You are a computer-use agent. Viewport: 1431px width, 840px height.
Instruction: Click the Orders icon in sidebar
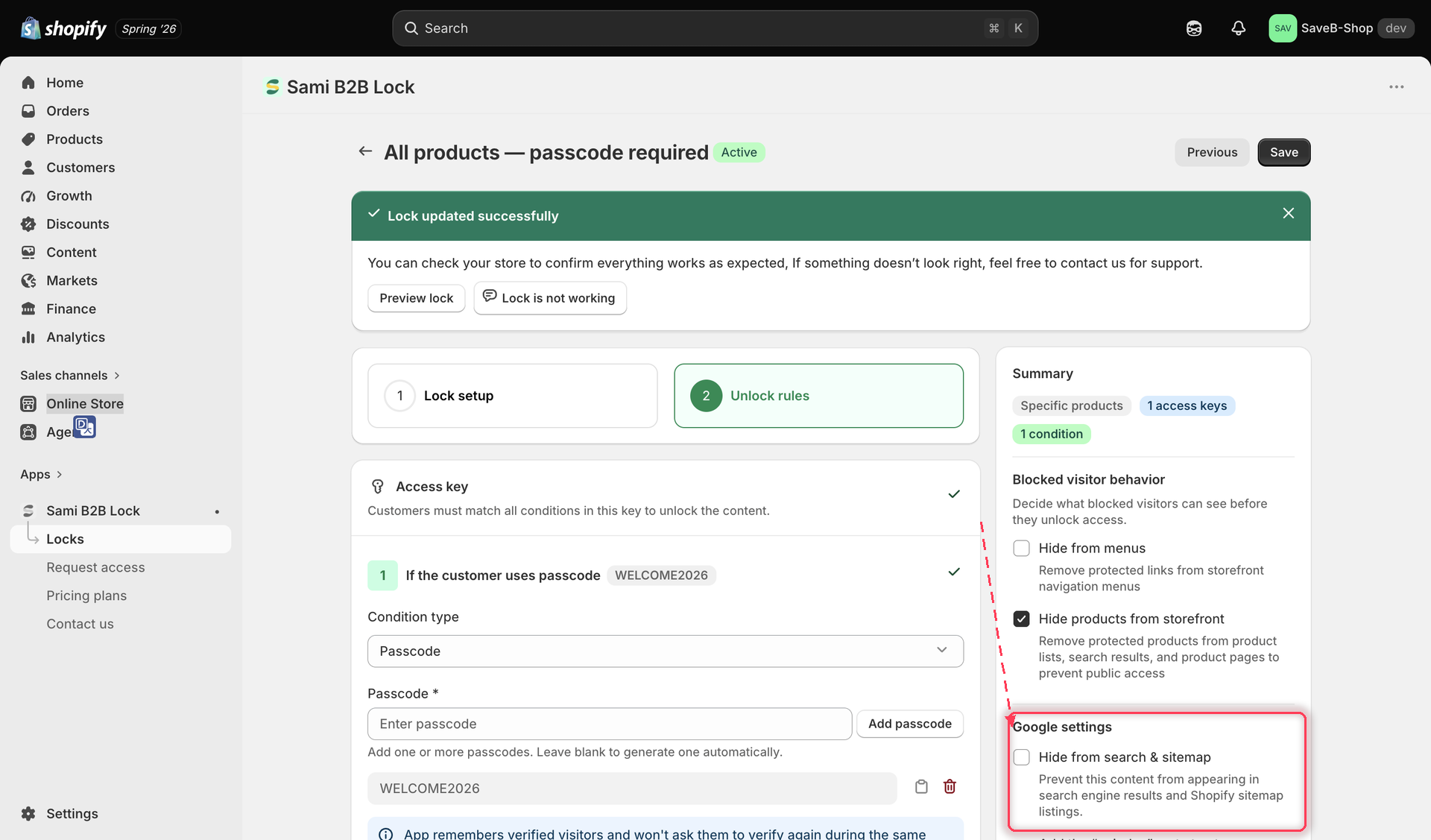coord(28,111)
